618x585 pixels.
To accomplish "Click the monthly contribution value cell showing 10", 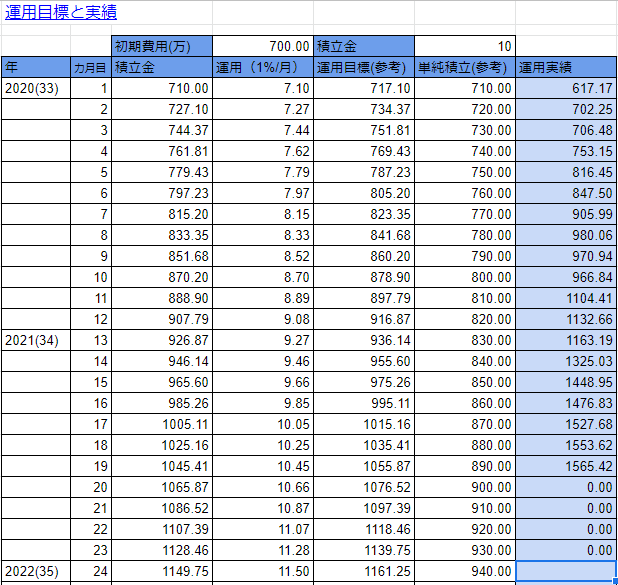I will click(464, 46).
